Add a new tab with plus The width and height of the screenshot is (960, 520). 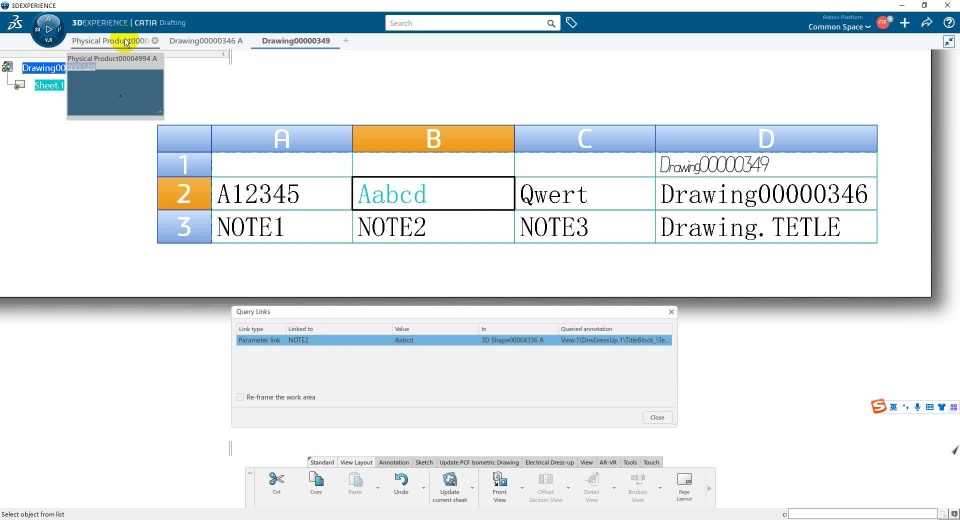click(x=346, y=40)
